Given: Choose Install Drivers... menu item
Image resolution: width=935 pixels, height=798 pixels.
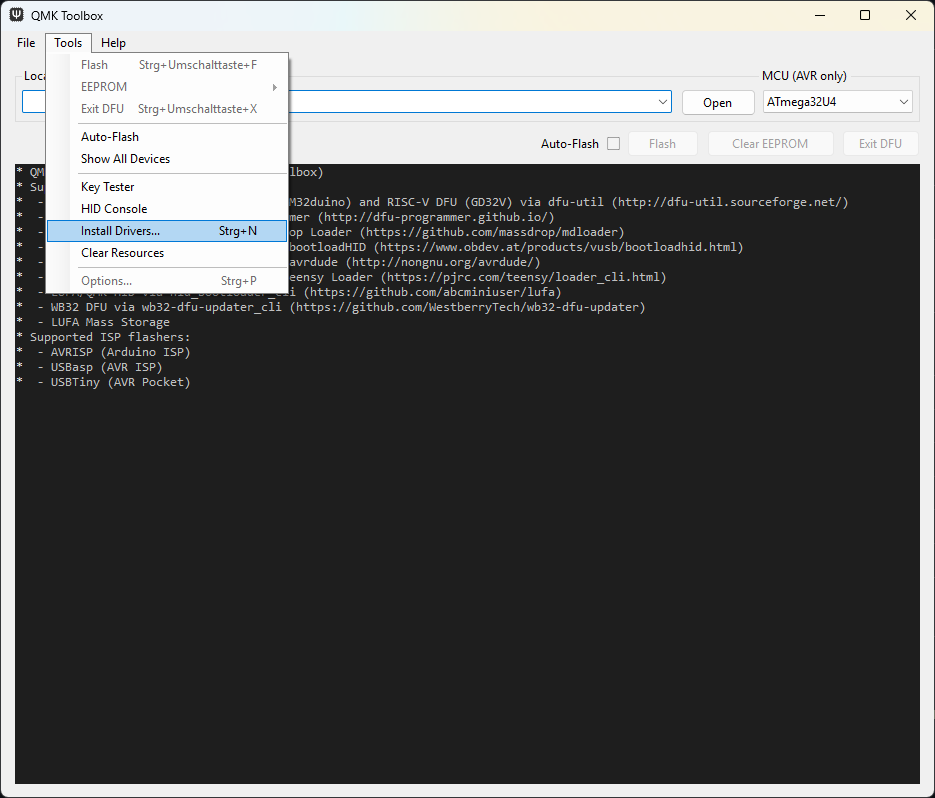Looking at the screenshot, I should 167,231.
